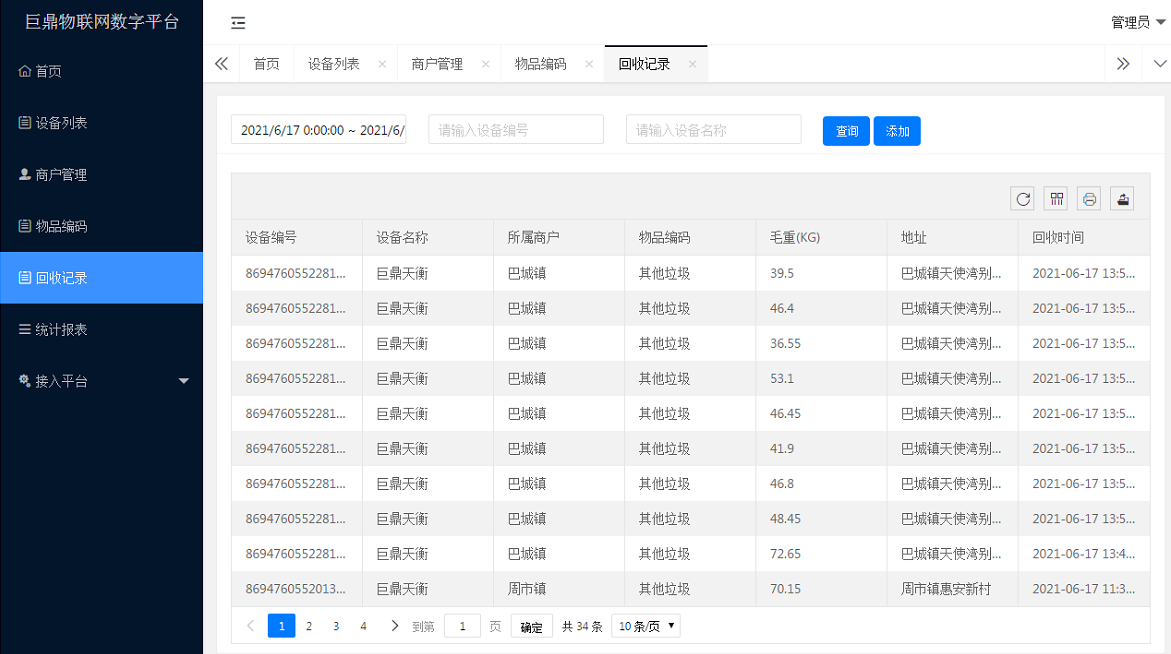
Task: Click the bars icon beside 统计报表 in sidebar
Action: pos(25,329)
